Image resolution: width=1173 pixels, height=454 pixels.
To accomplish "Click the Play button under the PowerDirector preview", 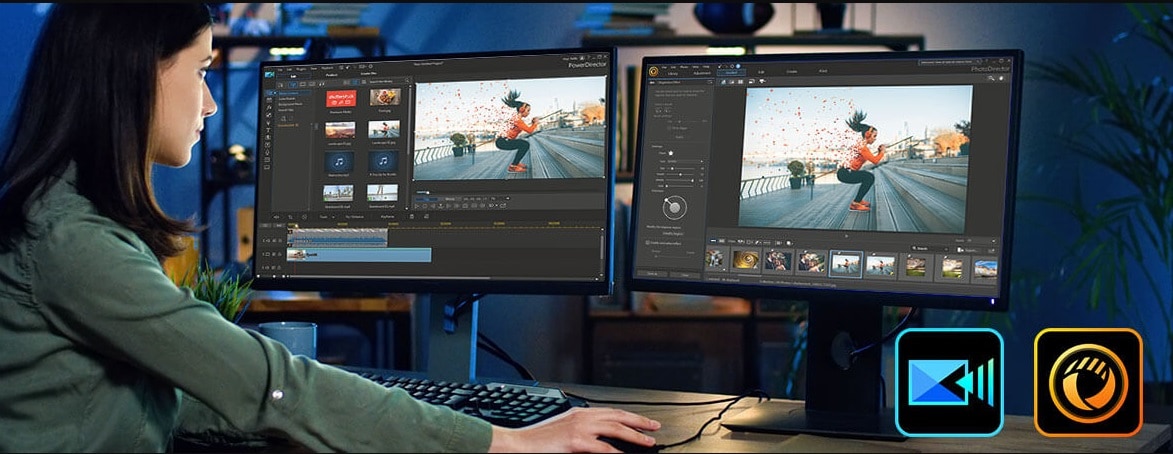I will [x=416, y=206].
